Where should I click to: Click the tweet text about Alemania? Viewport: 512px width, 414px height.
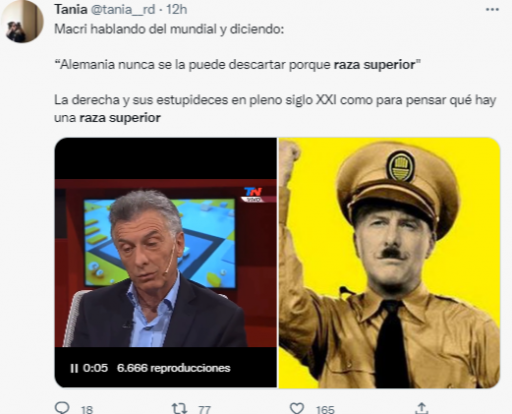click(x=237, y=64)
